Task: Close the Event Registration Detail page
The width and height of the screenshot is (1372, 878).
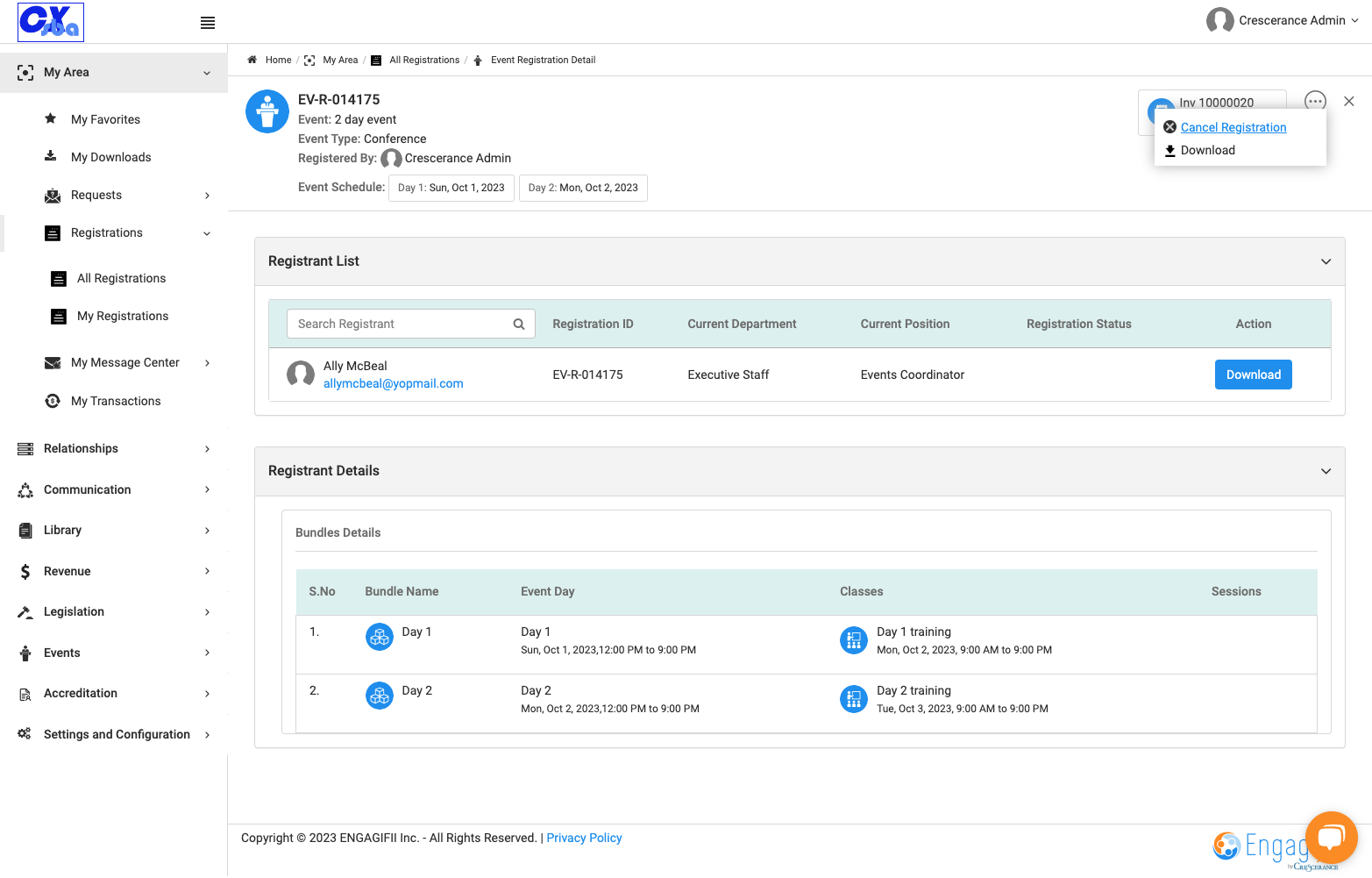Action: [x=1349, y=101]
